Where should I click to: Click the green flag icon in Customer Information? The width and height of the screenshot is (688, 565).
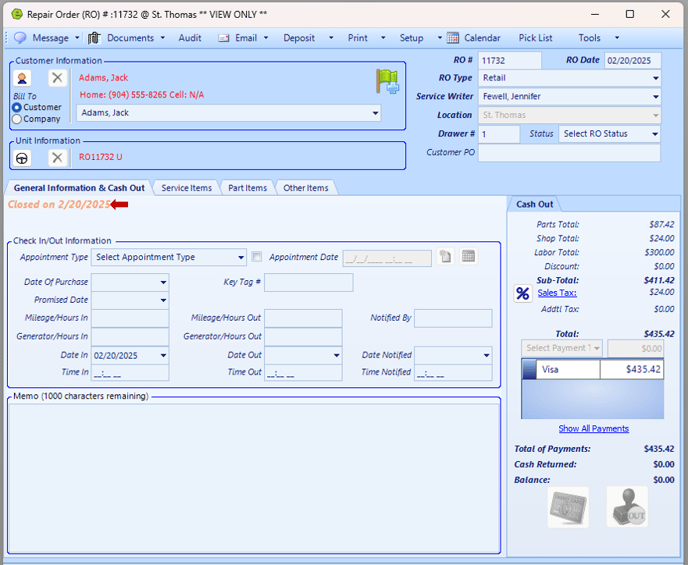coord(386,82)
